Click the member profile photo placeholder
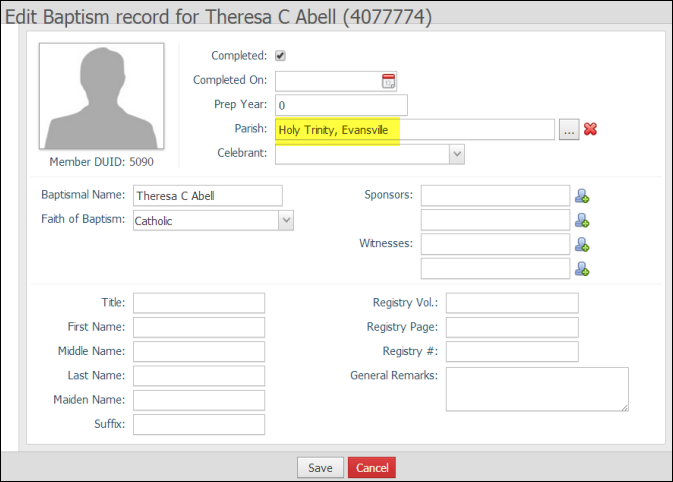 click(101, 96)
